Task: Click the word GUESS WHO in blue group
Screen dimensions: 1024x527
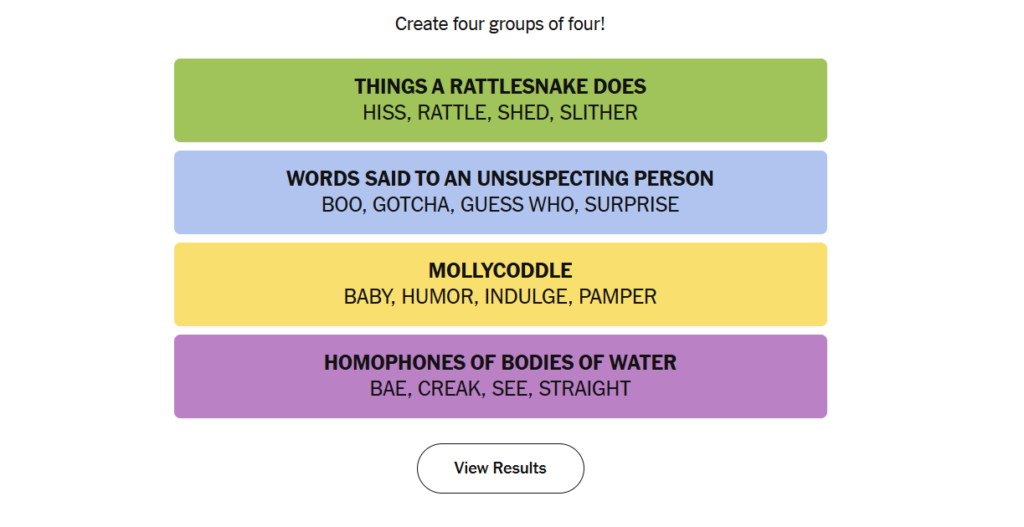Action: [527, 205]
